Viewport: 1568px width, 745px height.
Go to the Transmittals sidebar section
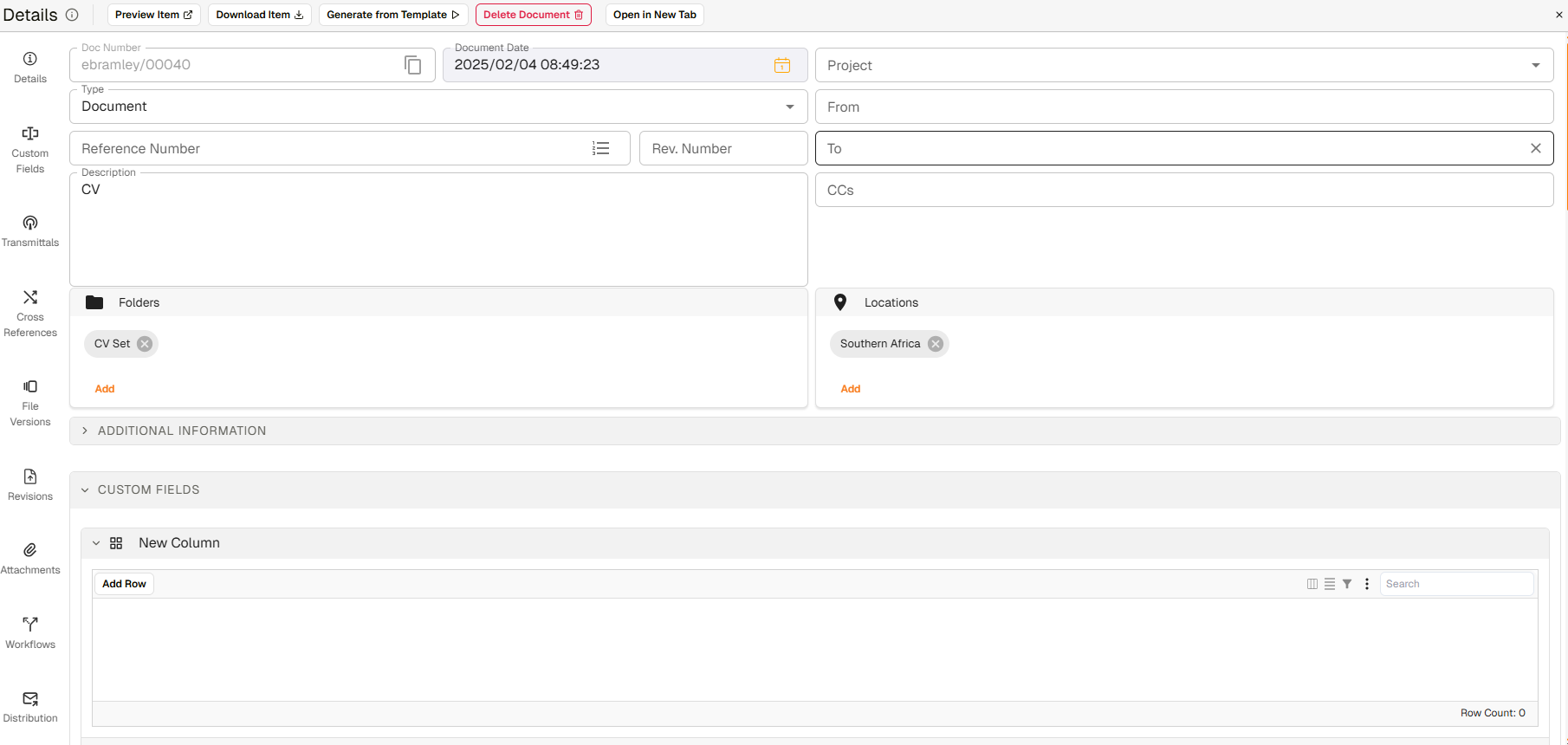(x=30, y=231)
